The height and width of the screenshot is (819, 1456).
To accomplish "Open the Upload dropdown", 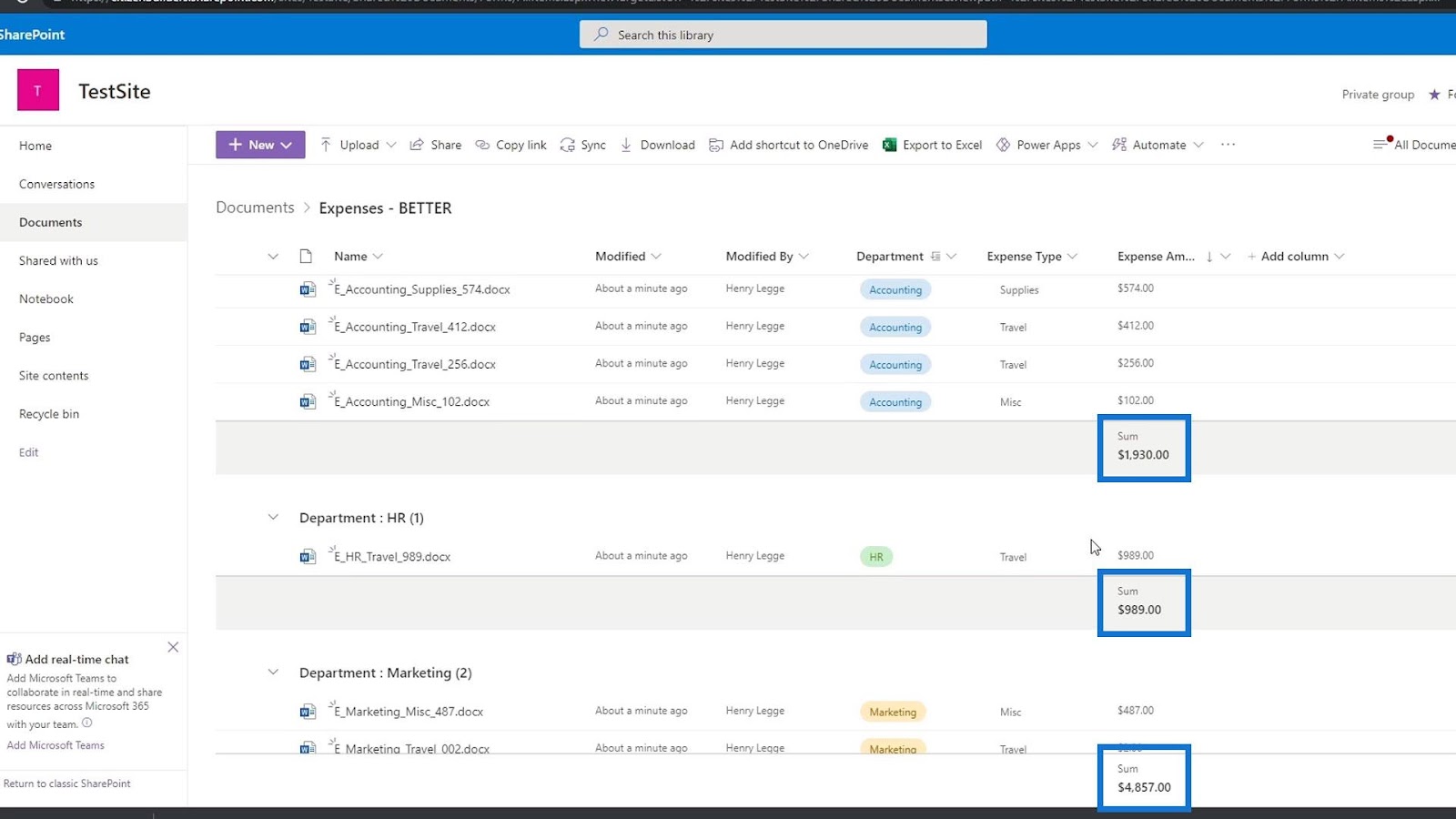I will [x=358, y=145].
